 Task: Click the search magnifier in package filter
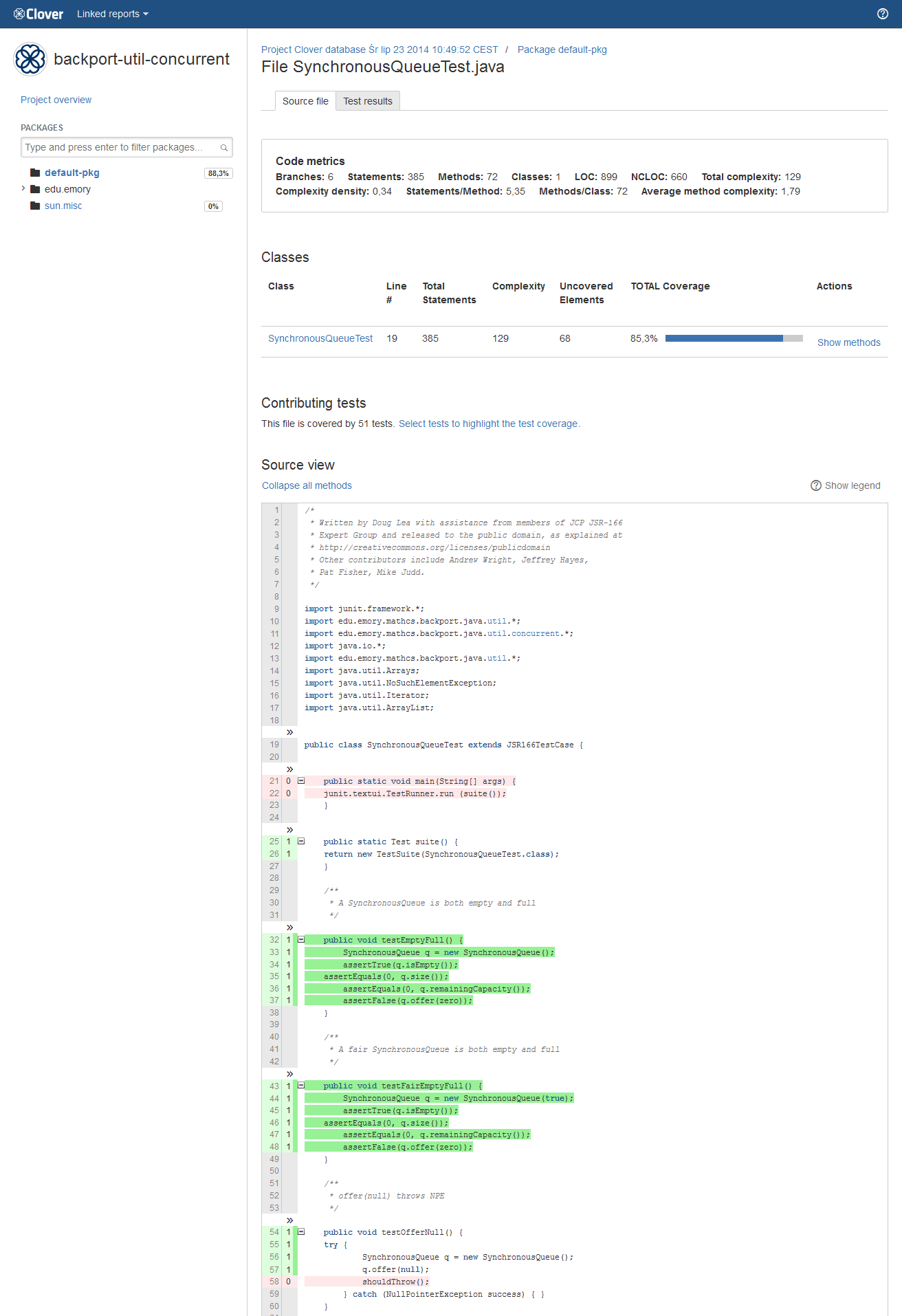coord(224,148)
